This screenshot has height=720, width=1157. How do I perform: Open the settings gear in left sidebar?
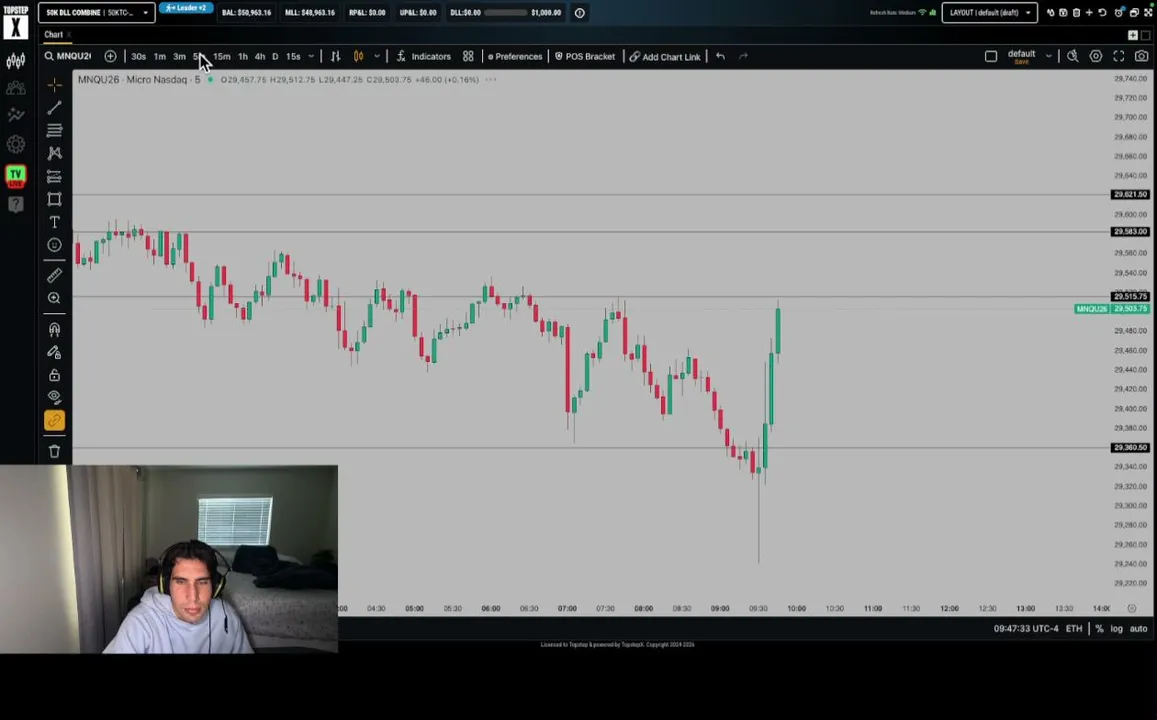[x=15, y=144]
